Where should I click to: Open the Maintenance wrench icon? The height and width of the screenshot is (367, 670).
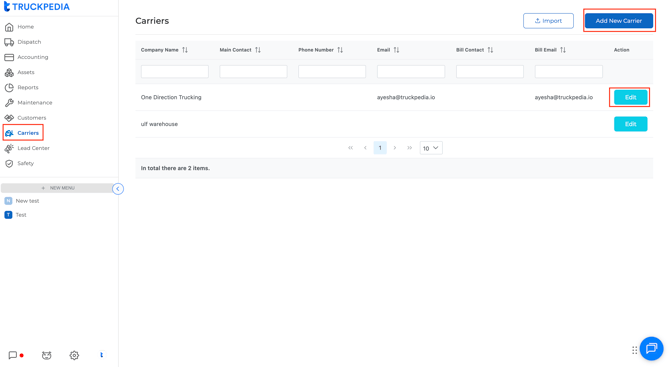[x=9, y=103]
